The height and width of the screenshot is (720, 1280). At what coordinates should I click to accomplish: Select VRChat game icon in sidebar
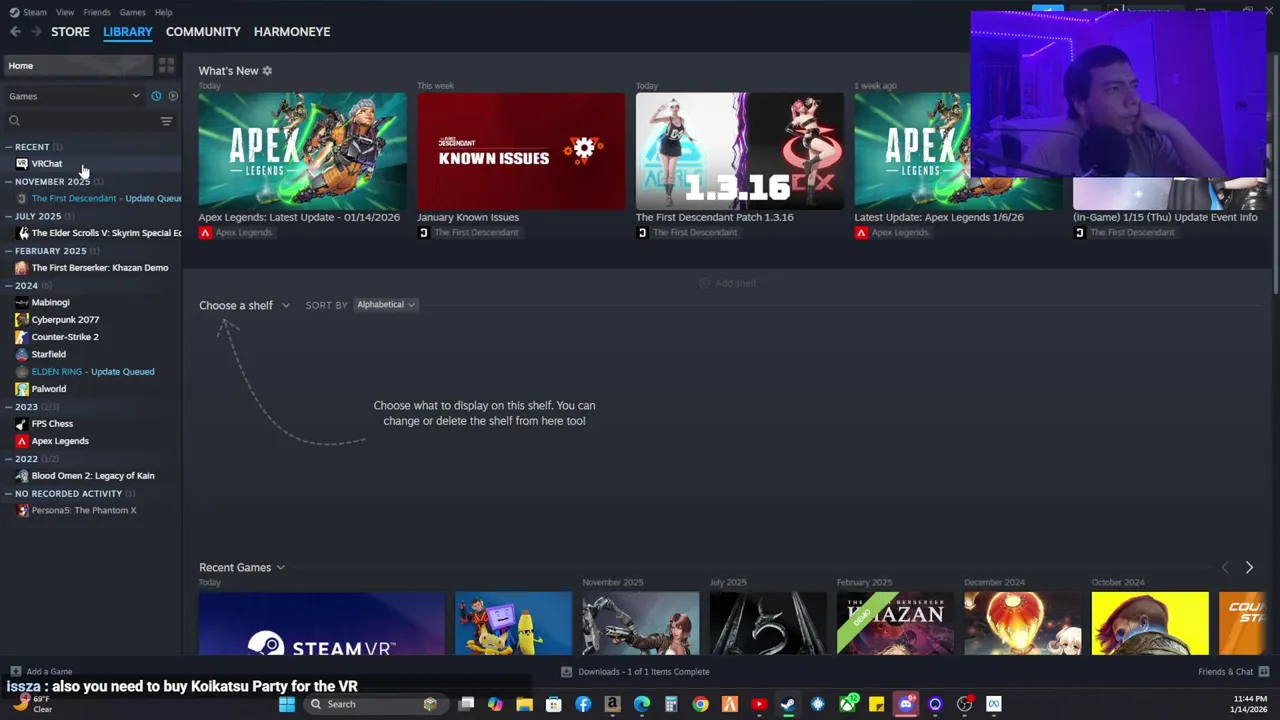[22, 164]
